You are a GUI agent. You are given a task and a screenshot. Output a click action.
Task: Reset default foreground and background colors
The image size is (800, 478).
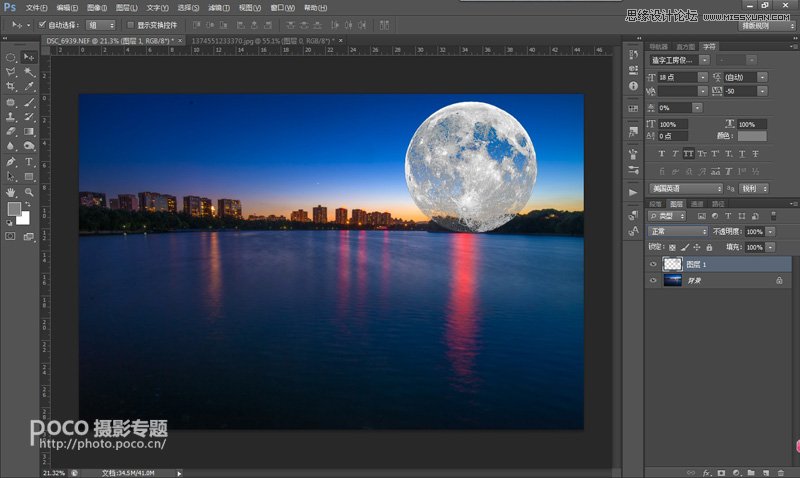(x=9, y=222)
